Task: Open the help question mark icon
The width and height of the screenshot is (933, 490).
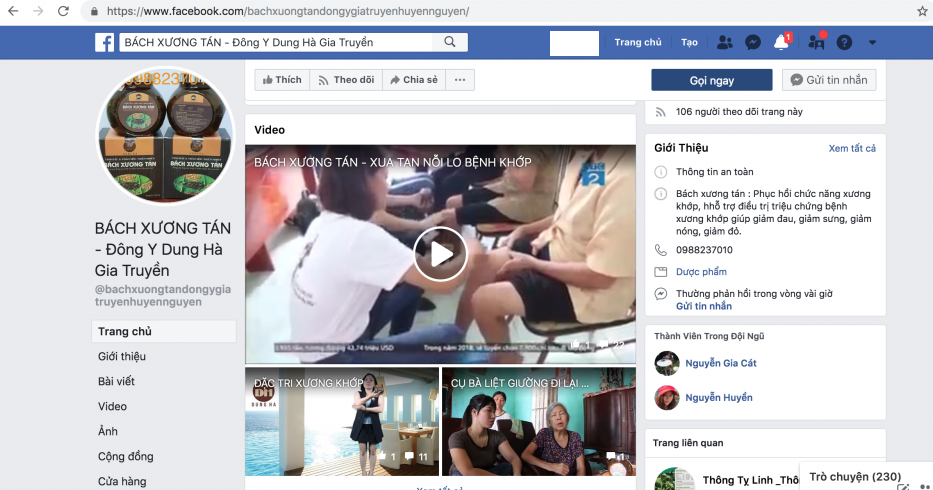Action: click(844, 42)
